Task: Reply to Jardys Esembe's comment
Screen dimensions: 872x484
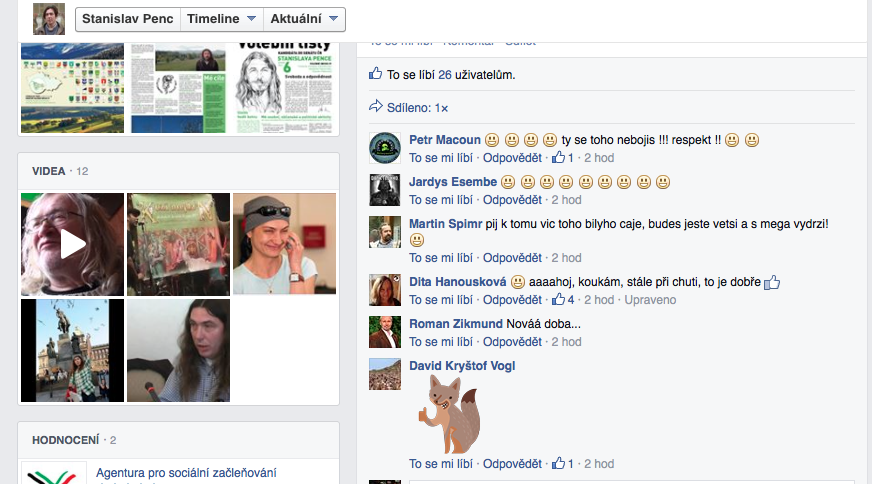Action: [x=512, y=200]
